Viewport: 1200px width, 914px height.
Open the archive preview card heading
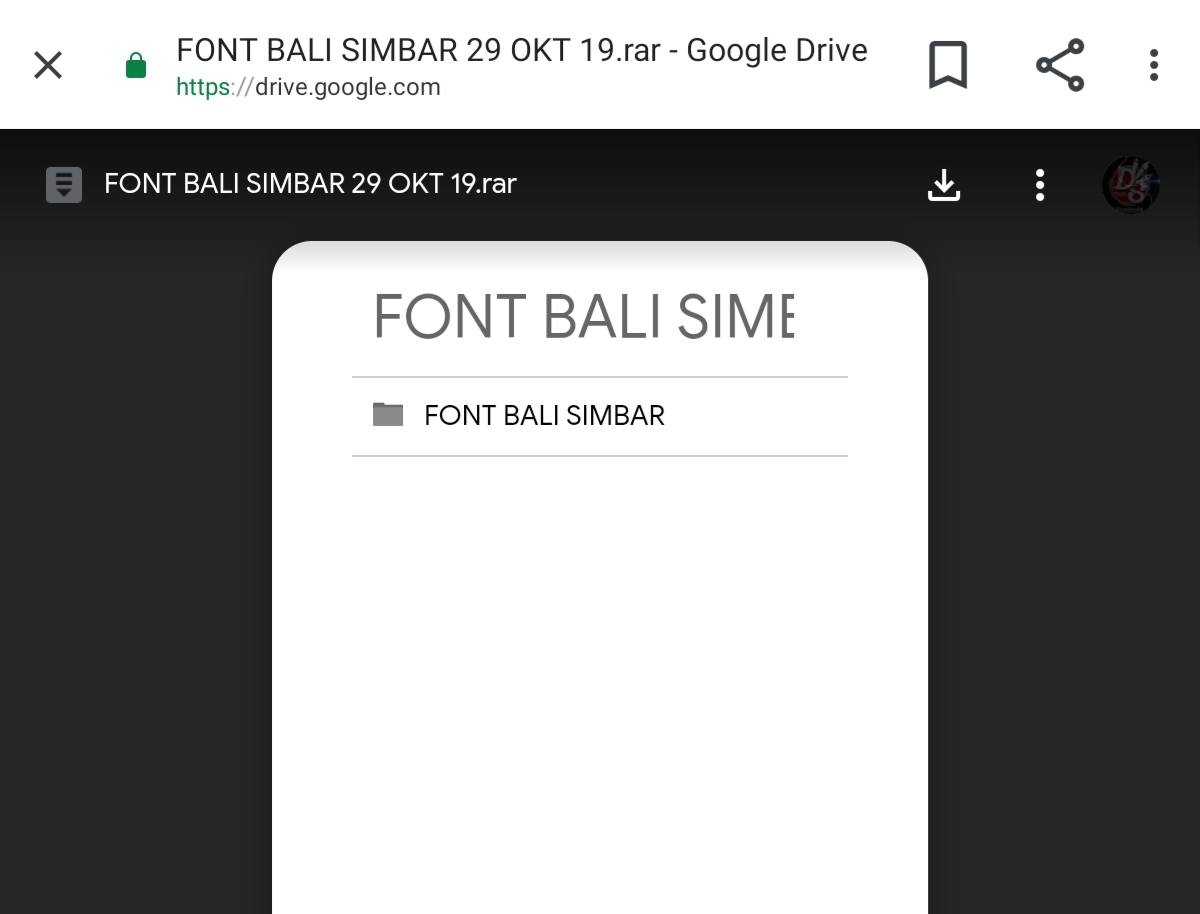pyautogui.click(x=583, y=316)
